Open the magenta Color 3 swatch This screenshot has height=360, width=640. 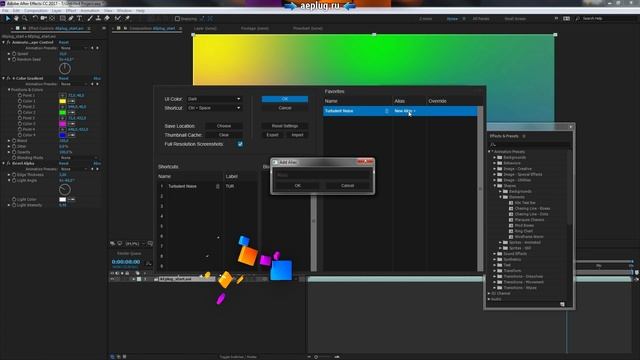click(x=62, y=124)
